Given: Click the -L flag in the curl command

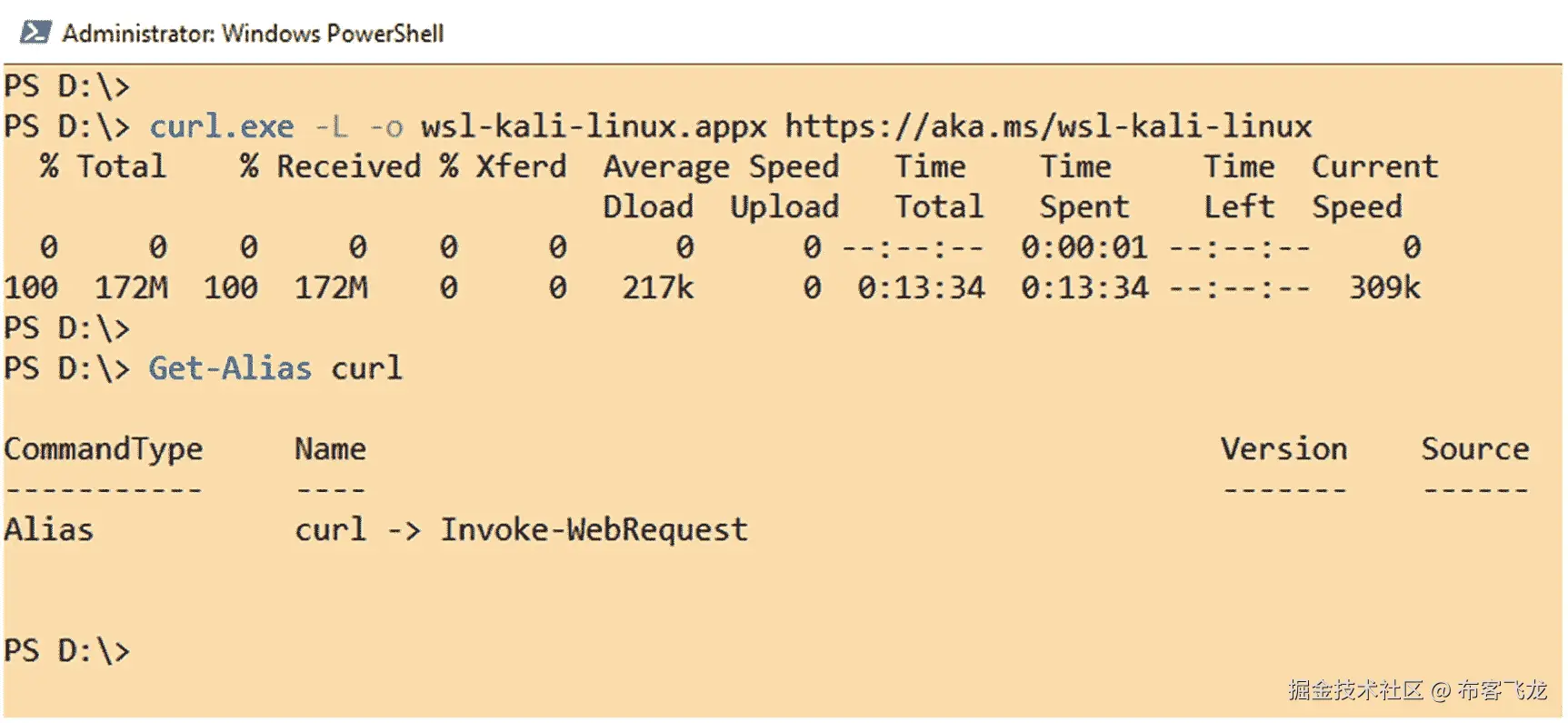Looking at the screenshot, I should coord(331,126).
